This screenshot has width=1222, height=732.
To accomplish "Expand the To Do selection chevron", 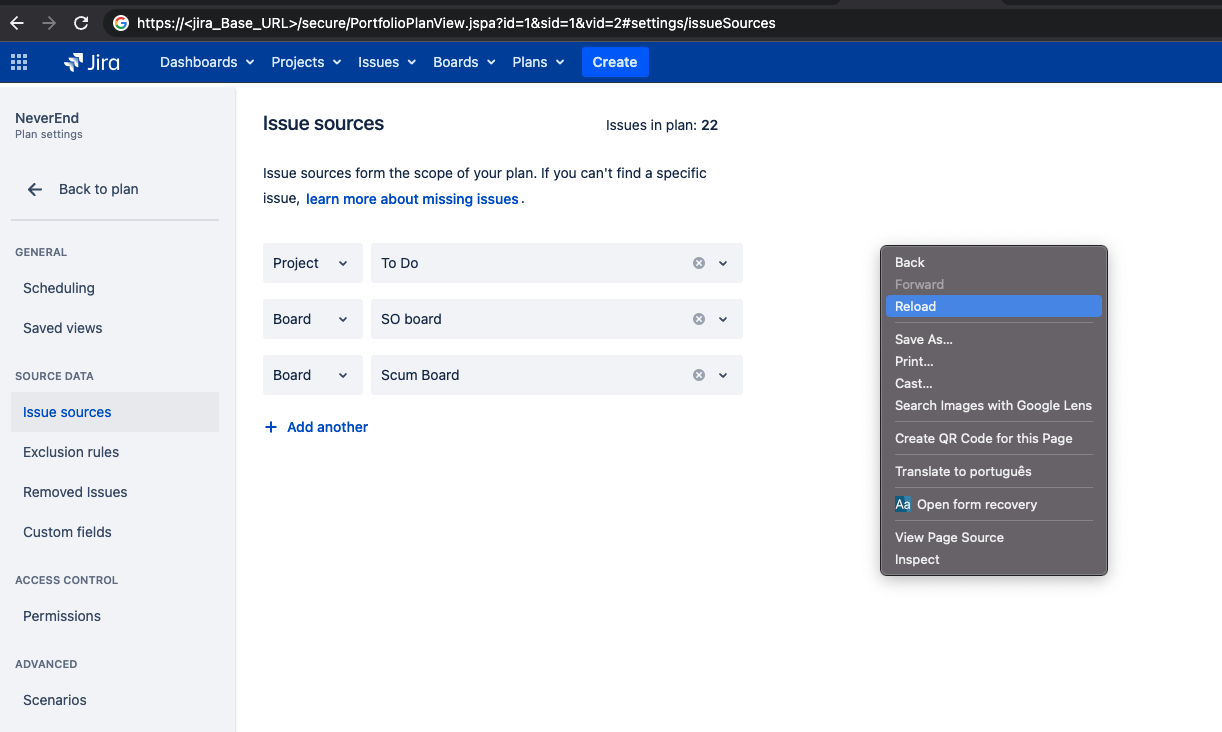I will point(723,263).
